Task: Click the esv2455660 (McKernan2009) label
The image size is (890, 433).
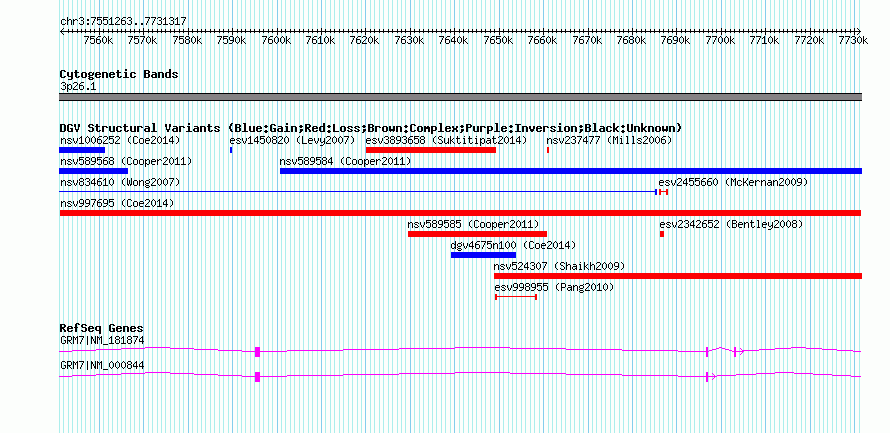Action: (733, 182)
